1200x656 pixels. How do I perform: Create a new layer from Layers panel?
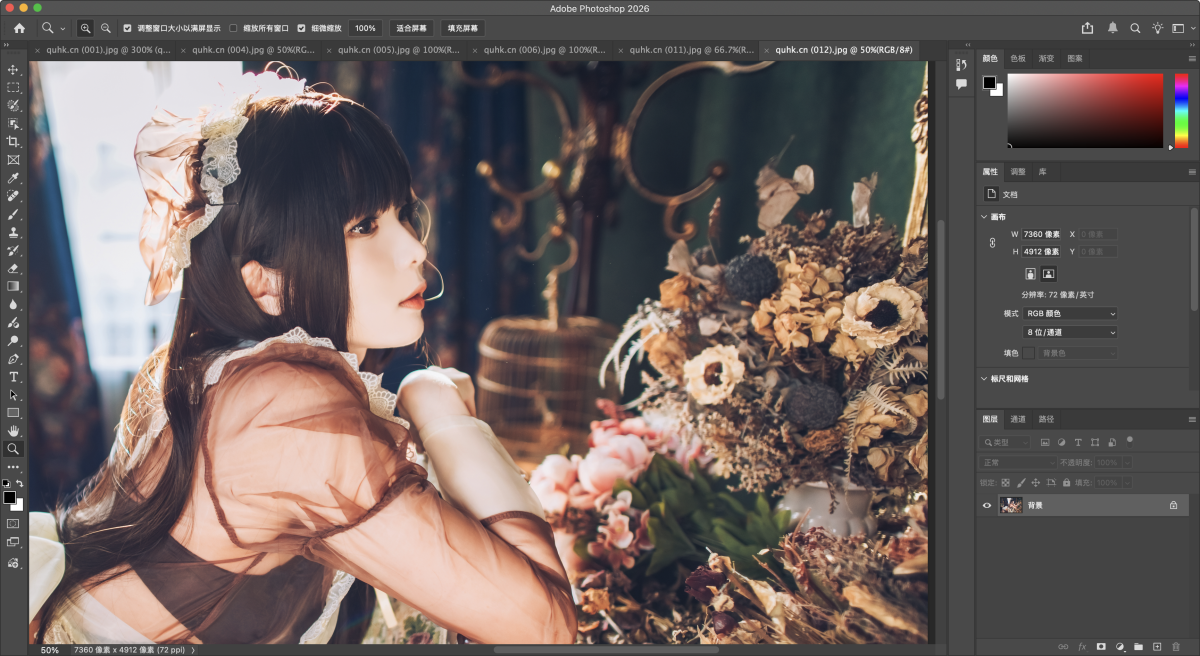click(1157, 647)
